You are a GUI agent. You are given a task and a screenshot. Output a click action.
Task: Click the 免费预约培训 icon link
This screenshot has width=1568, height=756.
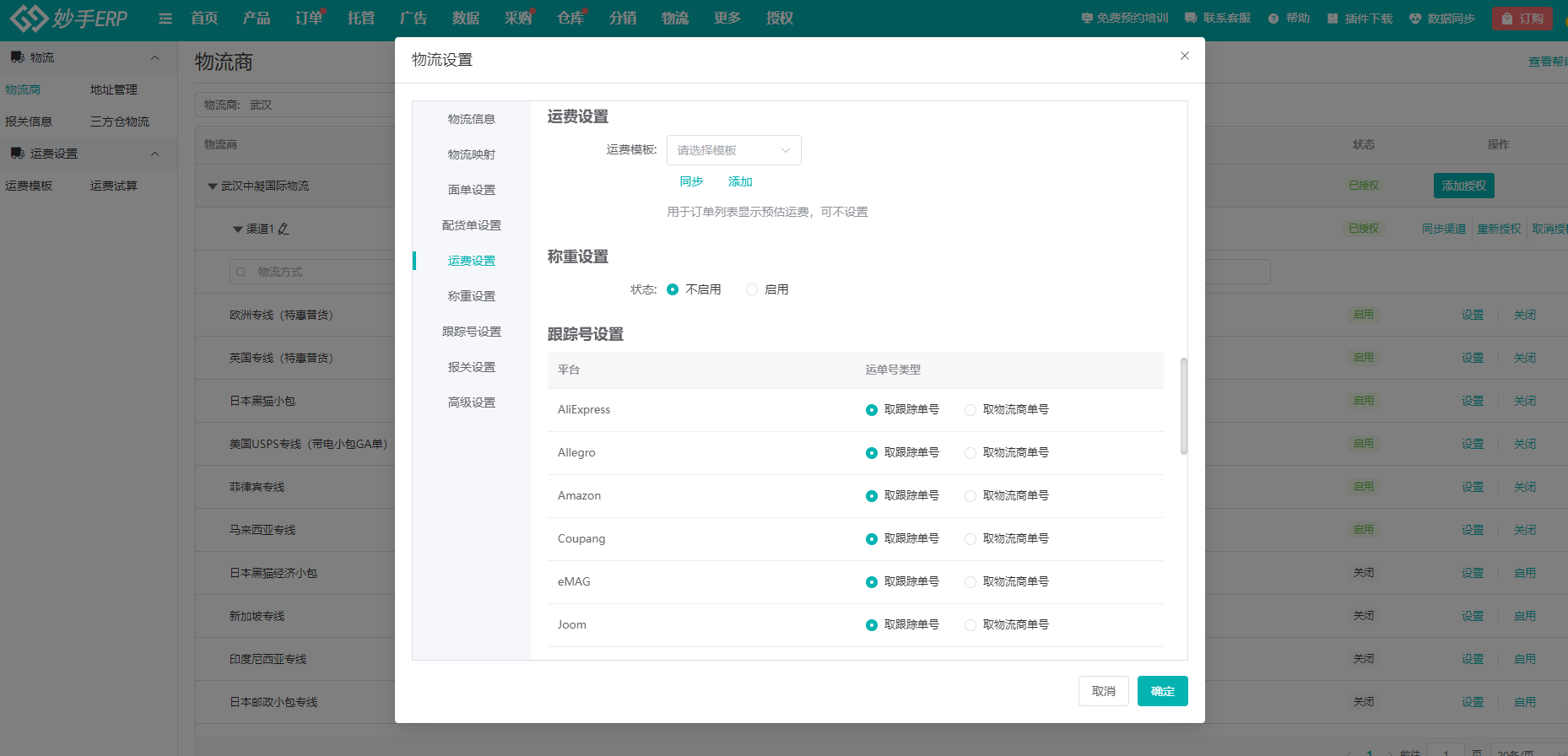1087,18
